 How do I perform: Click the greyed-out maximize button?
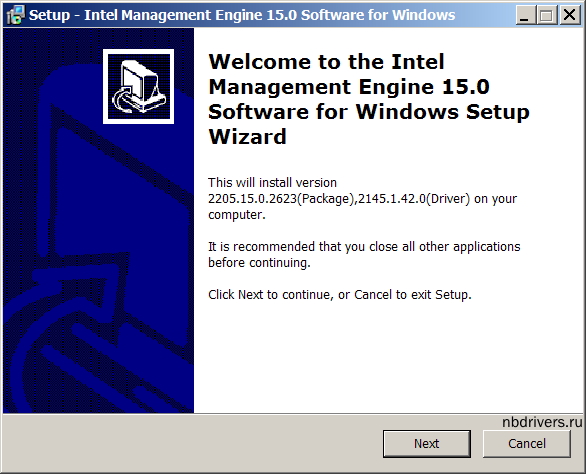click(547, 15)
